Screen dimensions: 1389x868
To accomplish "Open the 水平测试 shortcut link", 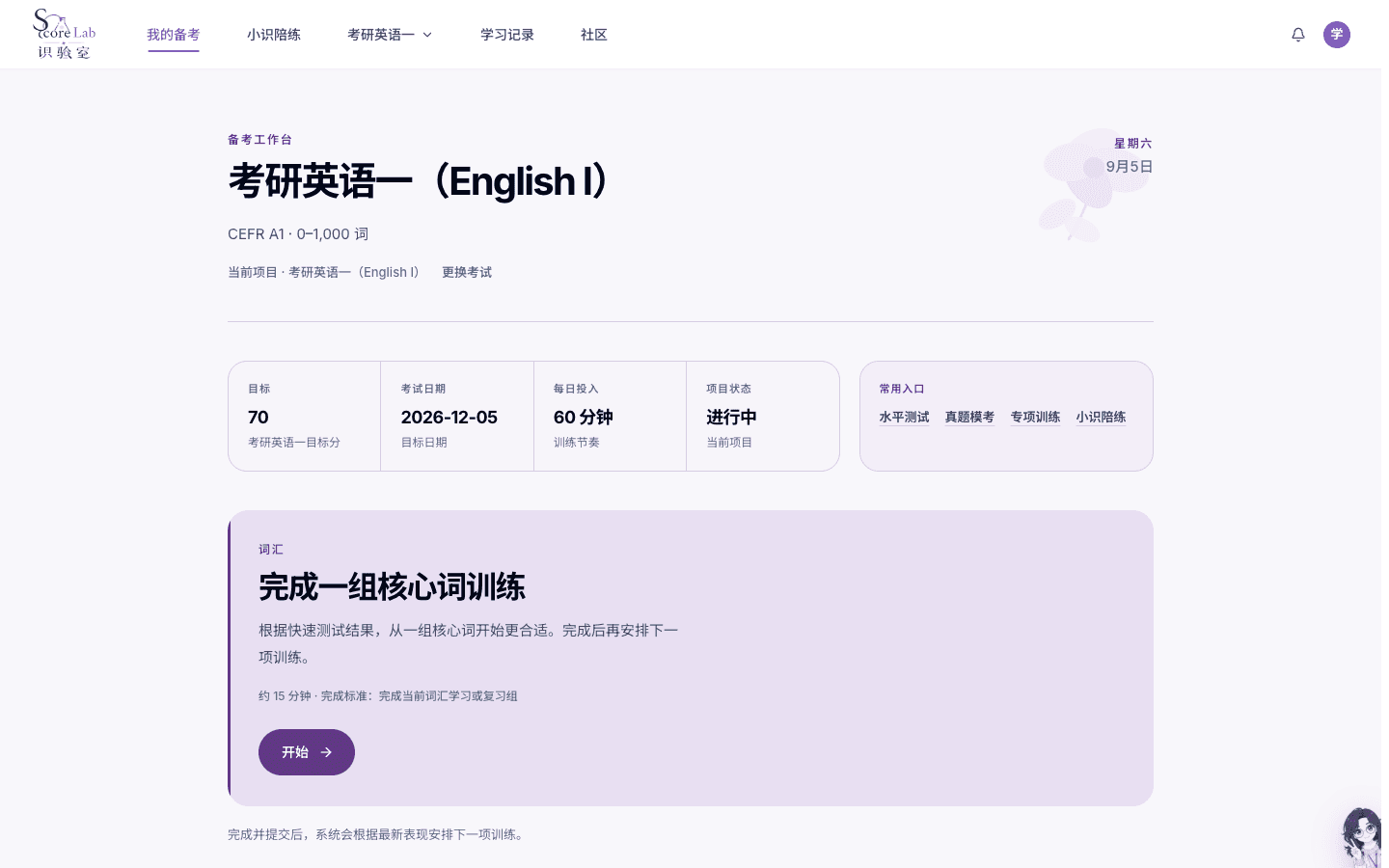I will tap(905, 417).
